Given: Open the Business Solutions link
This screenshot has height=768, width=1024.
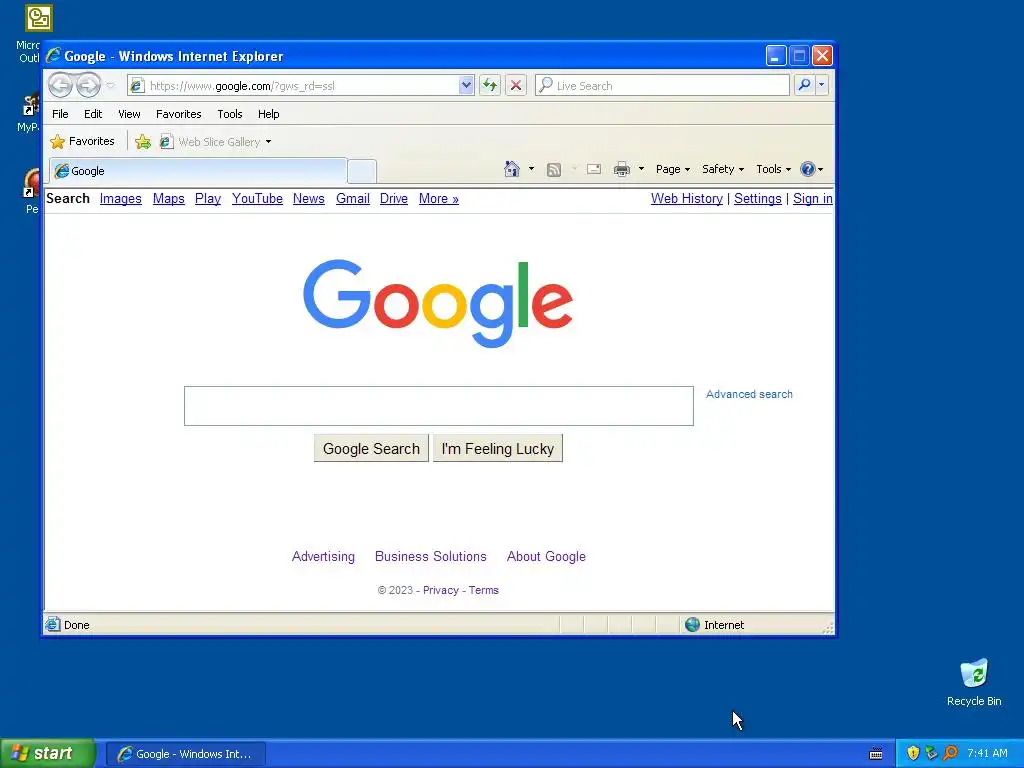Looking at the screenshot, I should click(430, 556).
